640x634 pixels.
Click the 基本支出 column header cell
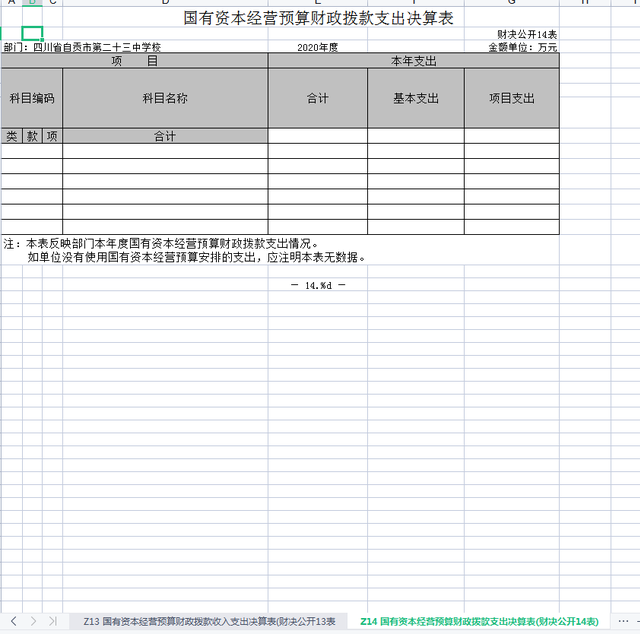(x=415, y=98)
